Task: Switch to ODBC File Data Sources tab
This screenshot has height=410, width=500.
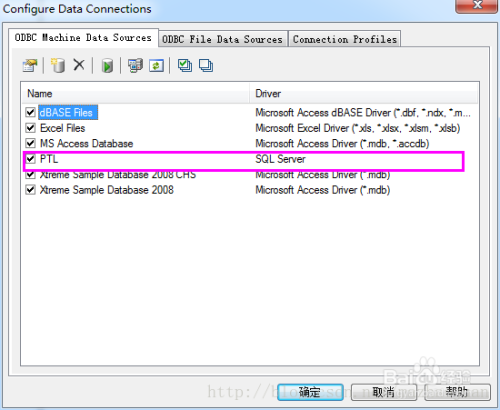Action: pos(222,39)
